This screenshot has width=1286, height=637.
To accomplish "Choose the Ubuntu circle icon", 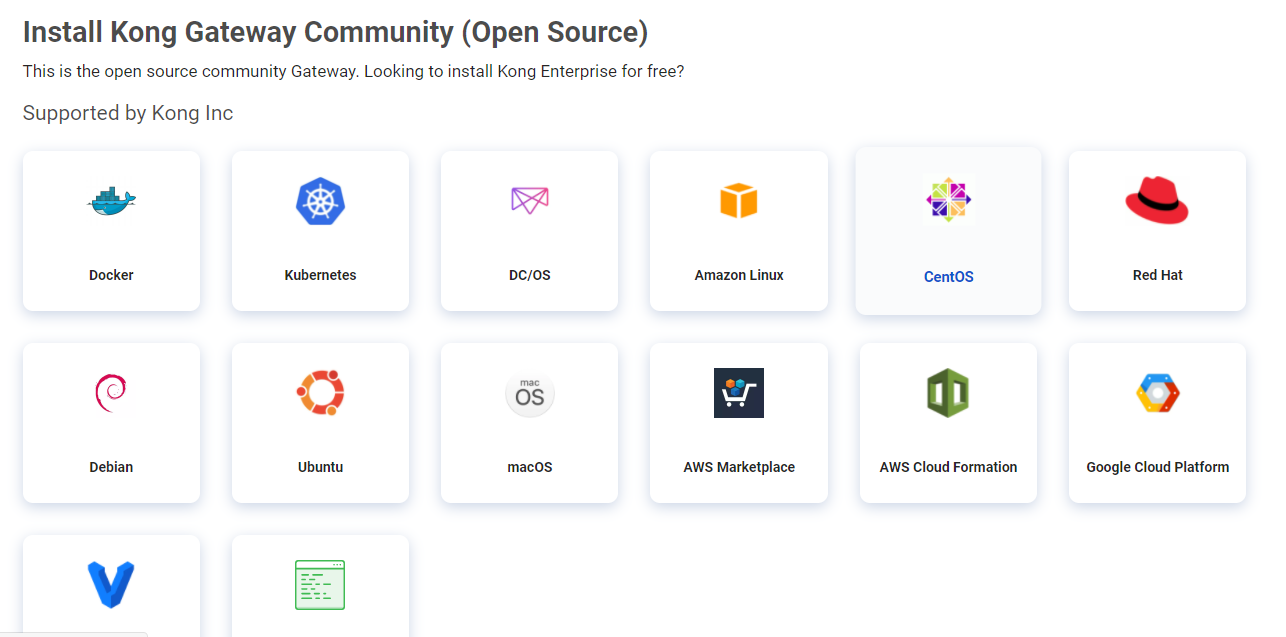I will coord(320,393).
